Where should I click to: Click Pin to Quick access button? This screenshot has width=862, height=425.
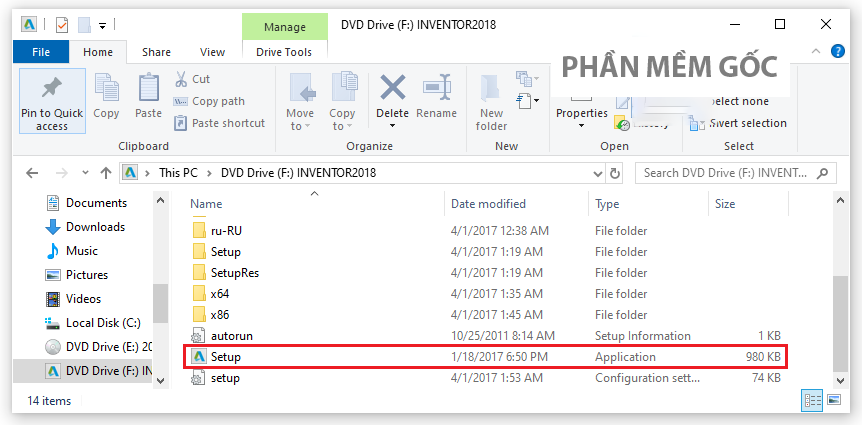pyautogui.click(x=52, y=101)
